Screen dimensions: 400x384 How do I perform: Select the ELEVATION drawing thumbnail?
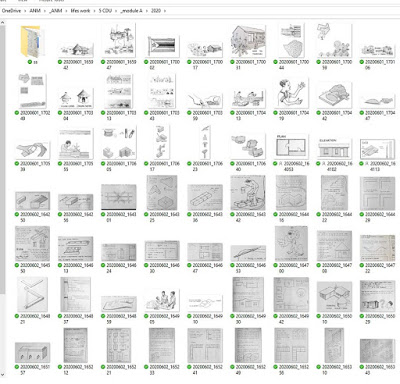pyautogui.click(x=334, y=148)
